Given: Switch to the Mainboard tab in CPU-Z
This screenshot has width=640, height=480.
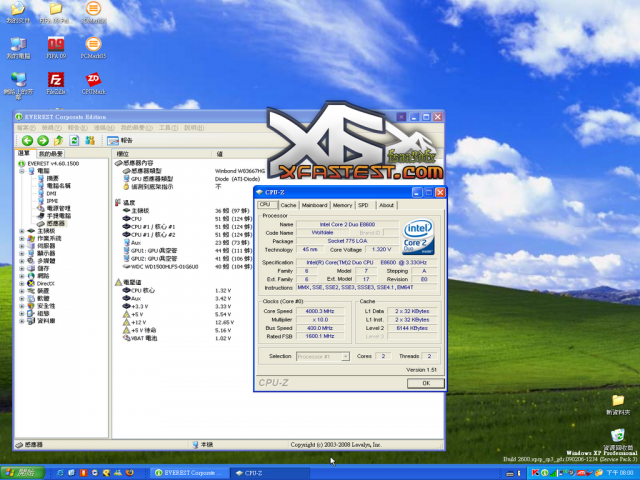Looking at the screenshot, I should (x=314, y=205).
